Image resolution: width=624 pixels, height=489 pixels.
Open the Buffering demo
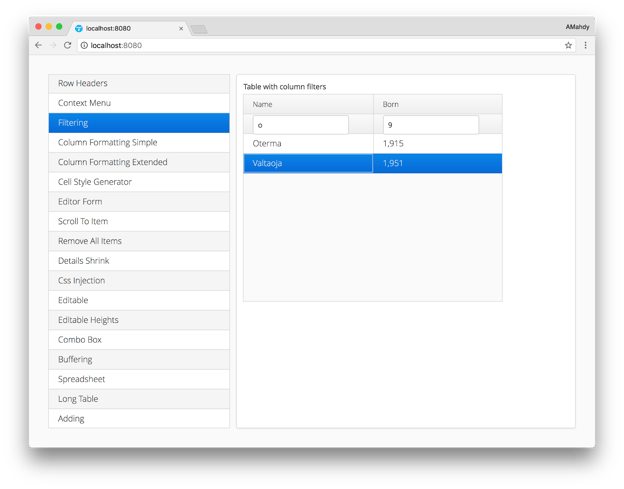tap(139, 359)
